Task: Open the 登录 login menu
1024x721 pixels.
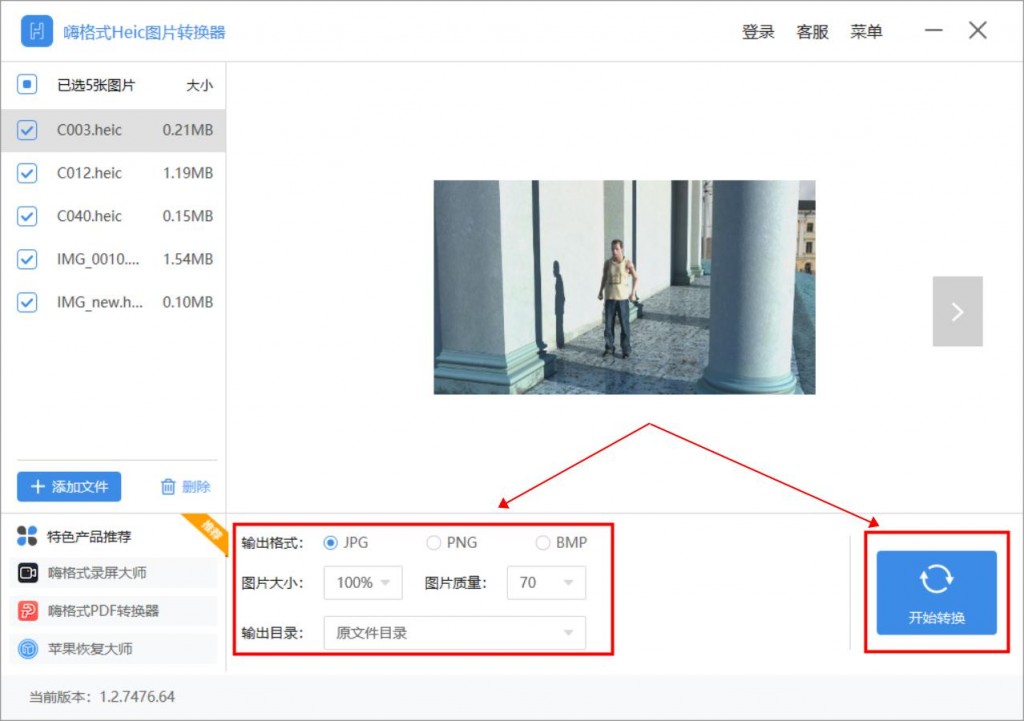Action: pyautogui.click(x=758, y=31)
